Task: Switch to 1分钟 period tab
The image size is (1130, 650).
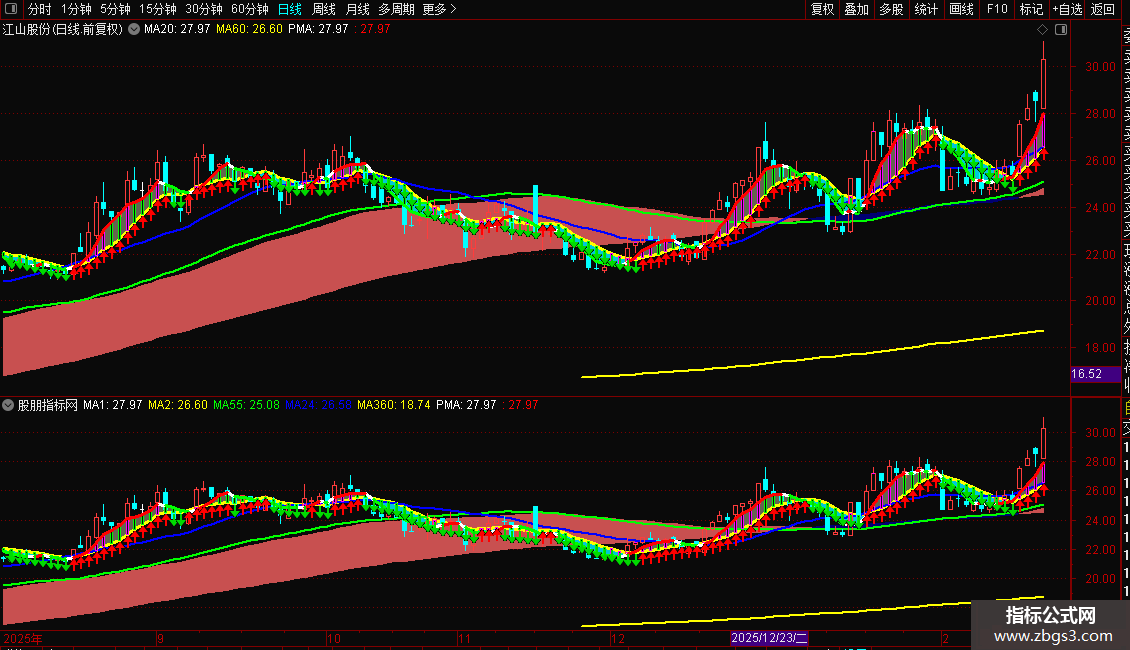Action: point(76,9)
